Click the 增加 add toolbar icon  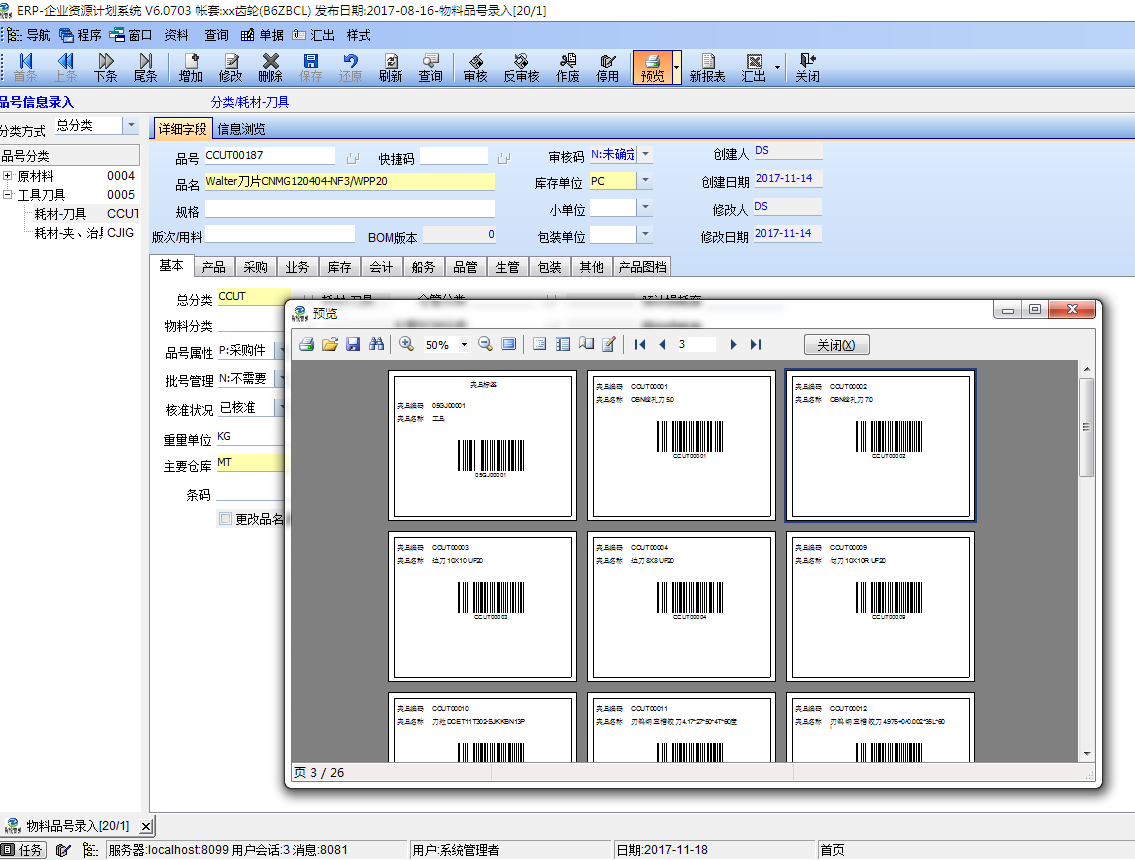click(191, 67)
